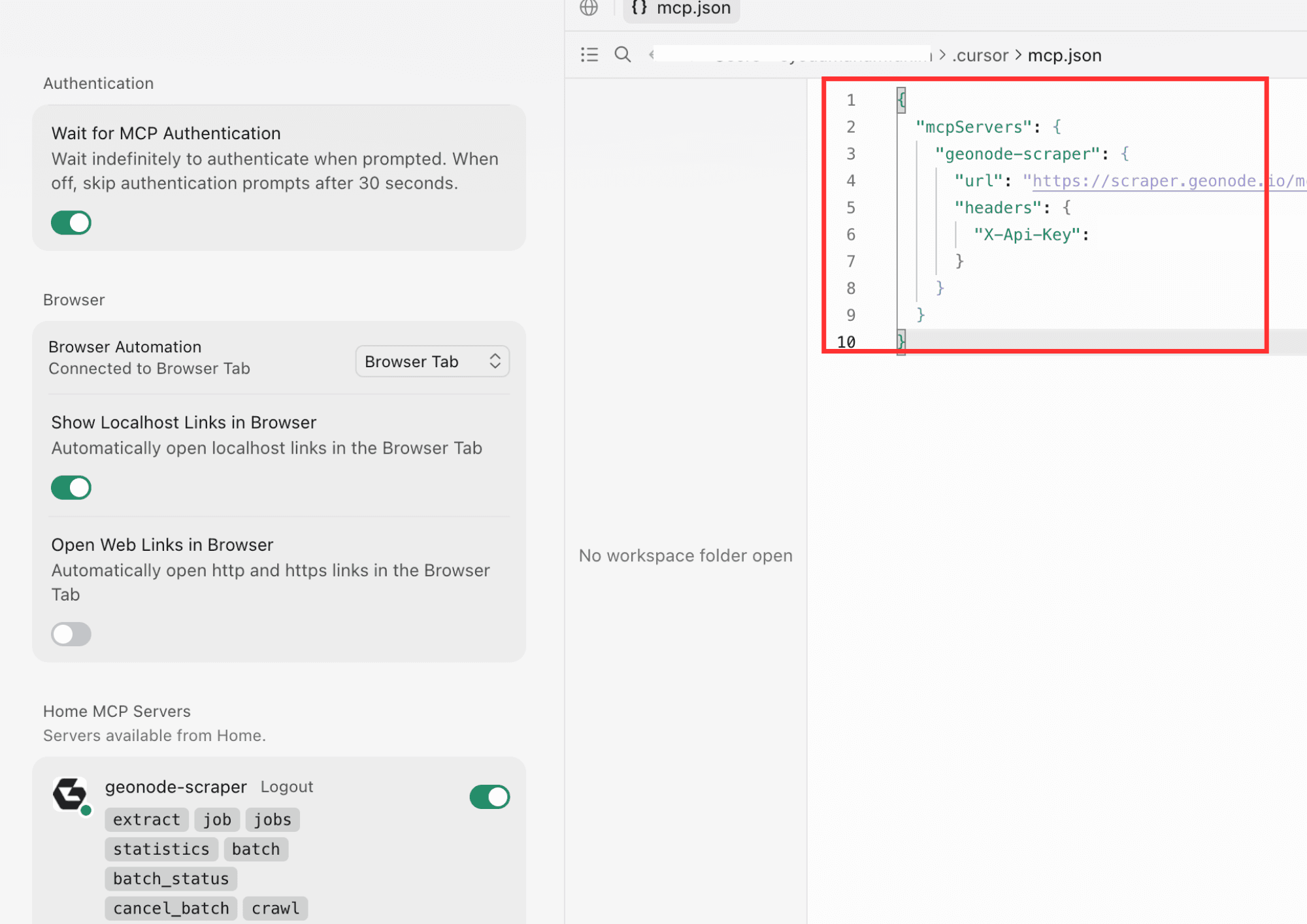Click the job tool tag
The image size is (1307, 924).
point(217,819)
